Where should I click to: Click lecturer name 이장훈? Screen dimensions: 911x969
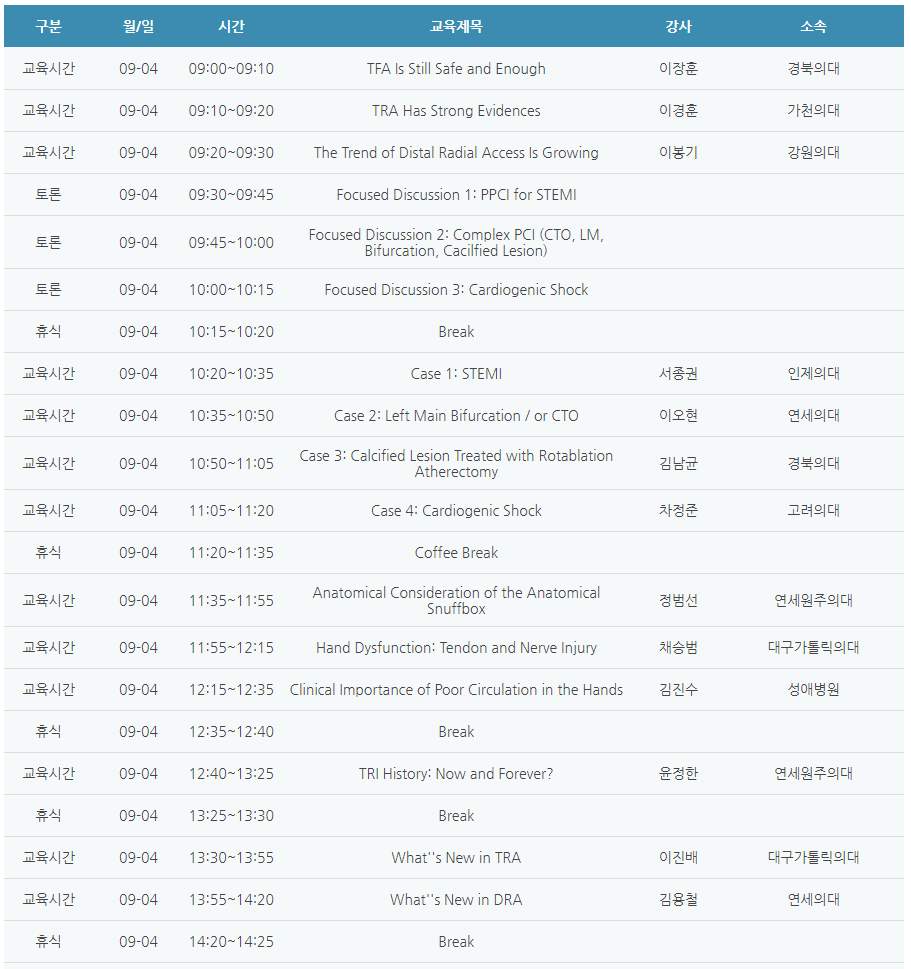pyautogui.click(x=678, y=69)
